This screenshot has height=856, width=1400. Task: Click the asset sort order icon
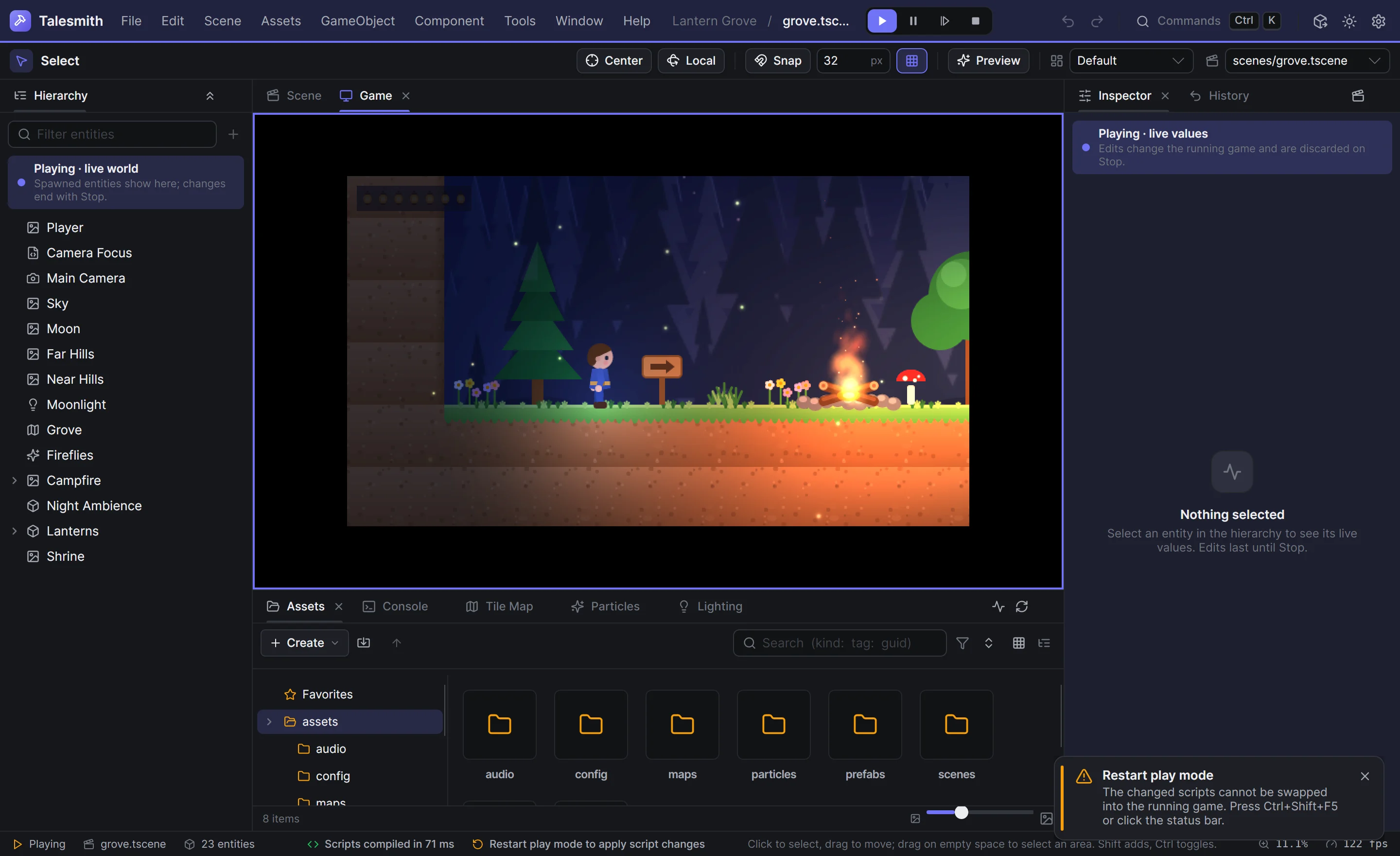point(989,643)
